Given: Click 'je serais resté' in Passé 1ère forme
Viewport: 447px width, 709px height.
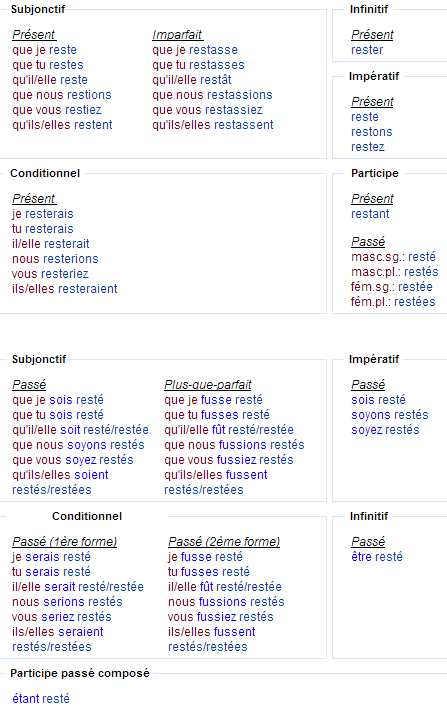Looking at the screenshot, I should point(51,557).
